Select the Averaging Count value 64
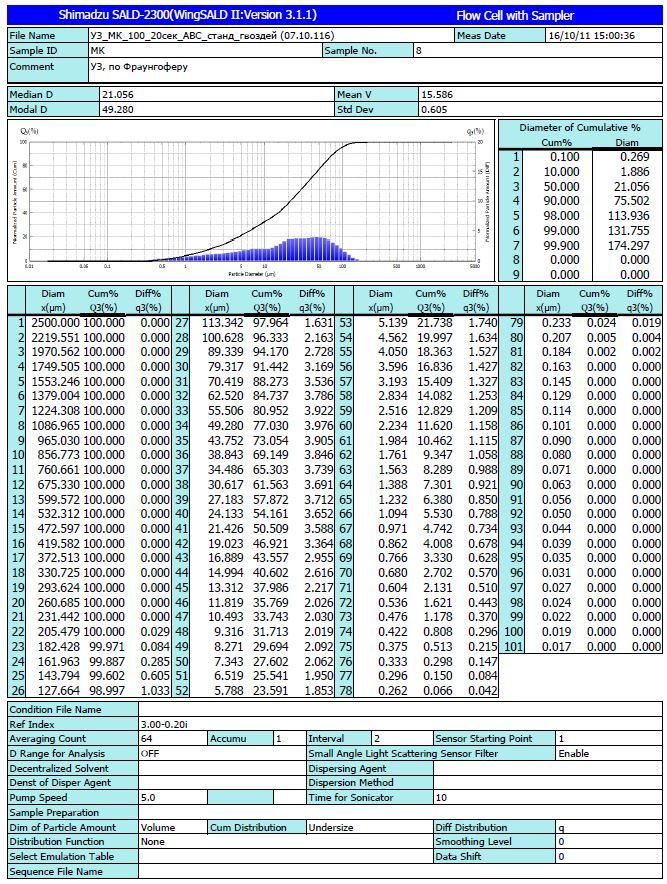The image size is (667, 884). (x=147, y=739)
